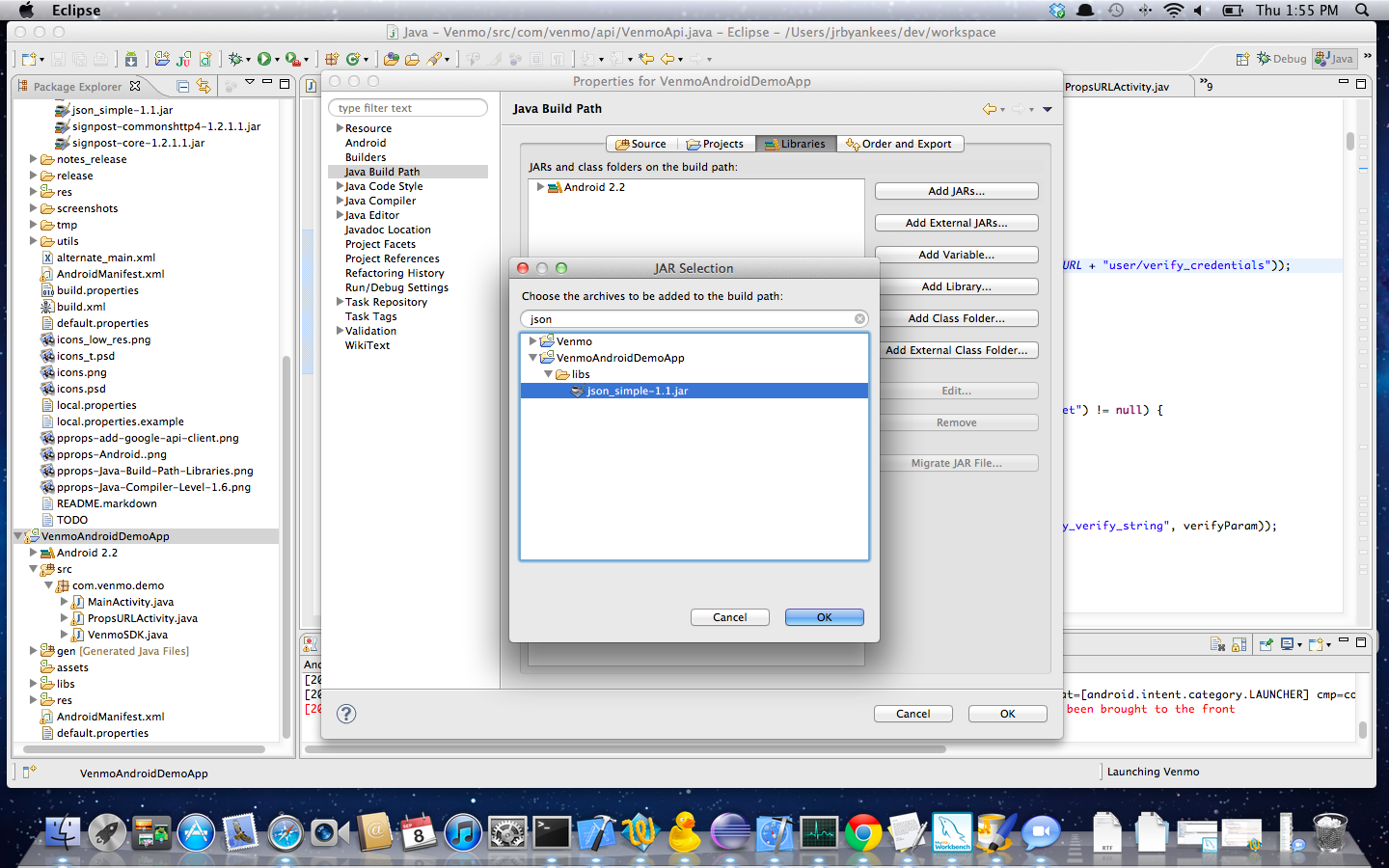1389x868 pixels.
Task: Click the Properties dialog help question mark
Action: point(346,714)
